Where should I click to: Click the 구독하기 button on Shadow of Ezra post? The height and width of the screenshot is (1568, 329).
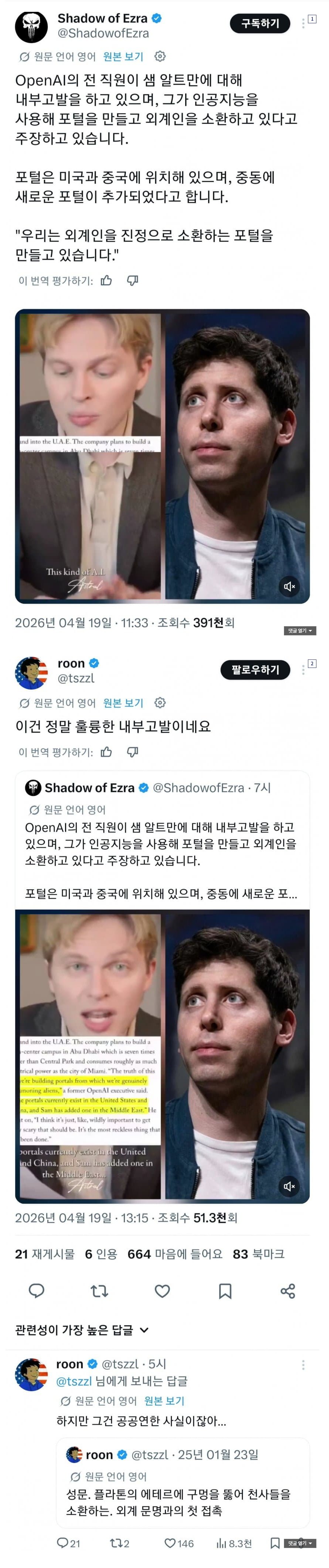click(260, 23)
